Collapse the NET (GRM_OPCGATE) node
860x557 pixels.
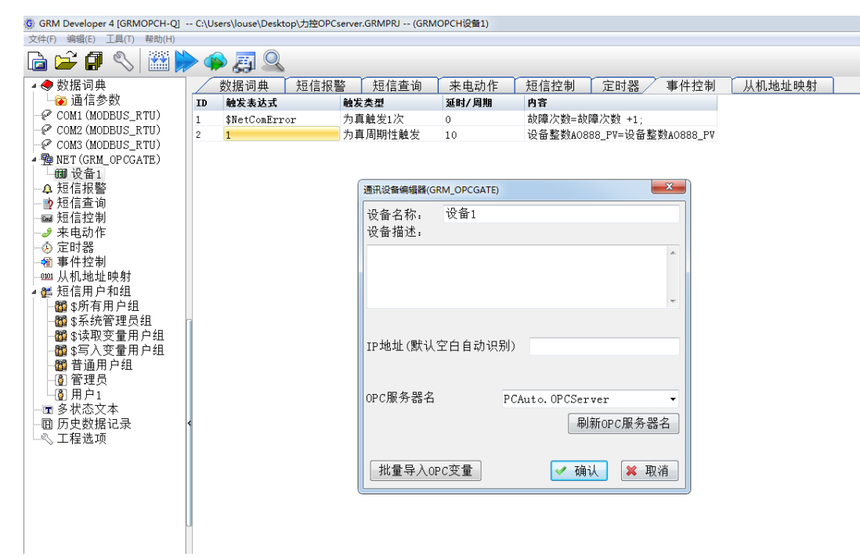(34, 160)
